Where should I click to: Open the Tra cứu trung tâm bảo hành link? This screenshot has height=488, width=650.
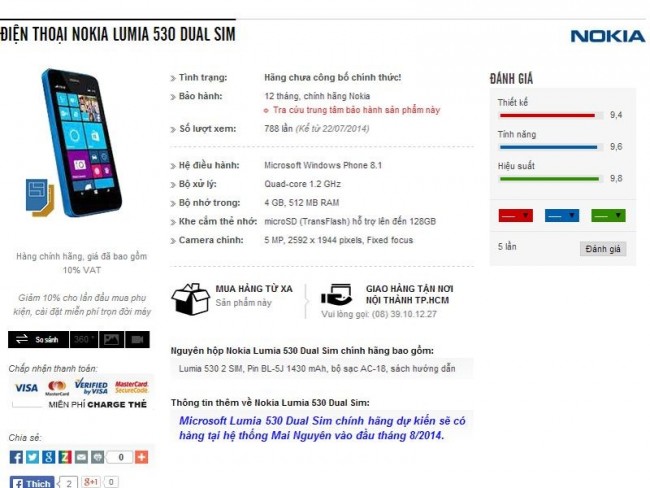pyautogui.click(x=356, y=110)
